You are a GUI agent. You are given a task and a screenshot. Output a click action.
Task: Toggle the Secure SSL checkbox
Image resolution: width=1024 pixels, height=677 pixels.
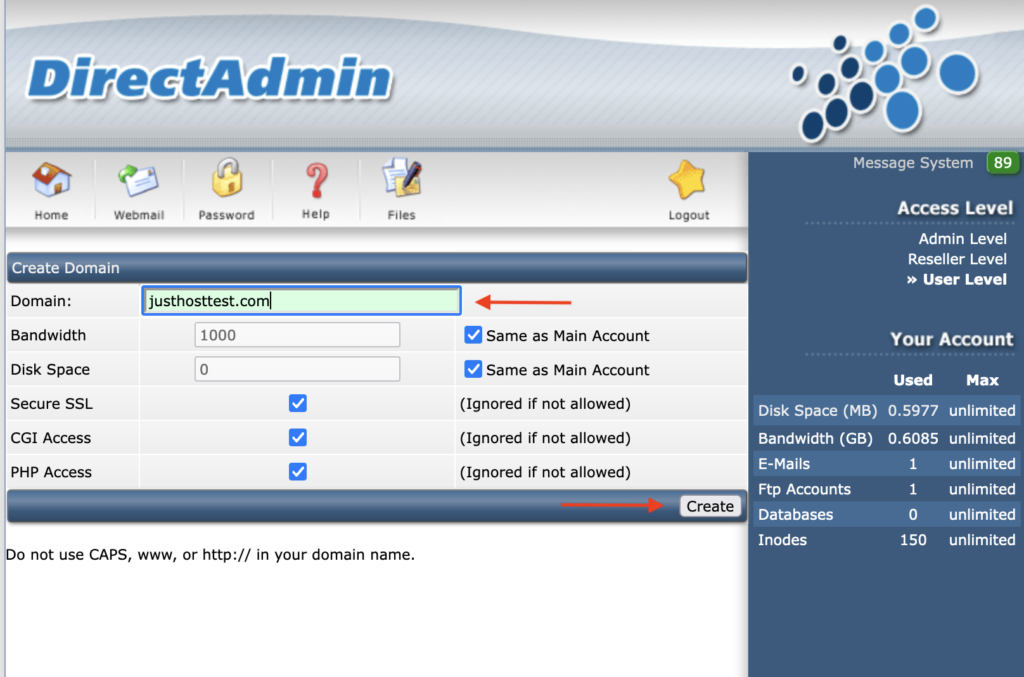(298, 403)
